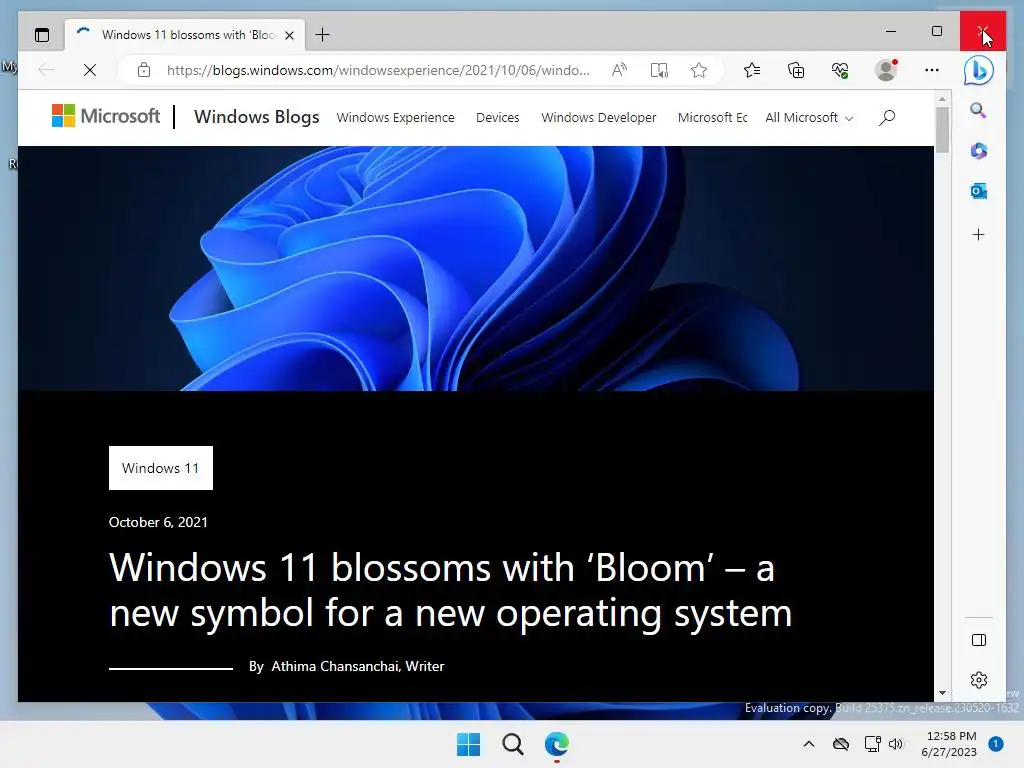Stop loading the page
The image size is (1024, 768).
[x=90, y=70]
